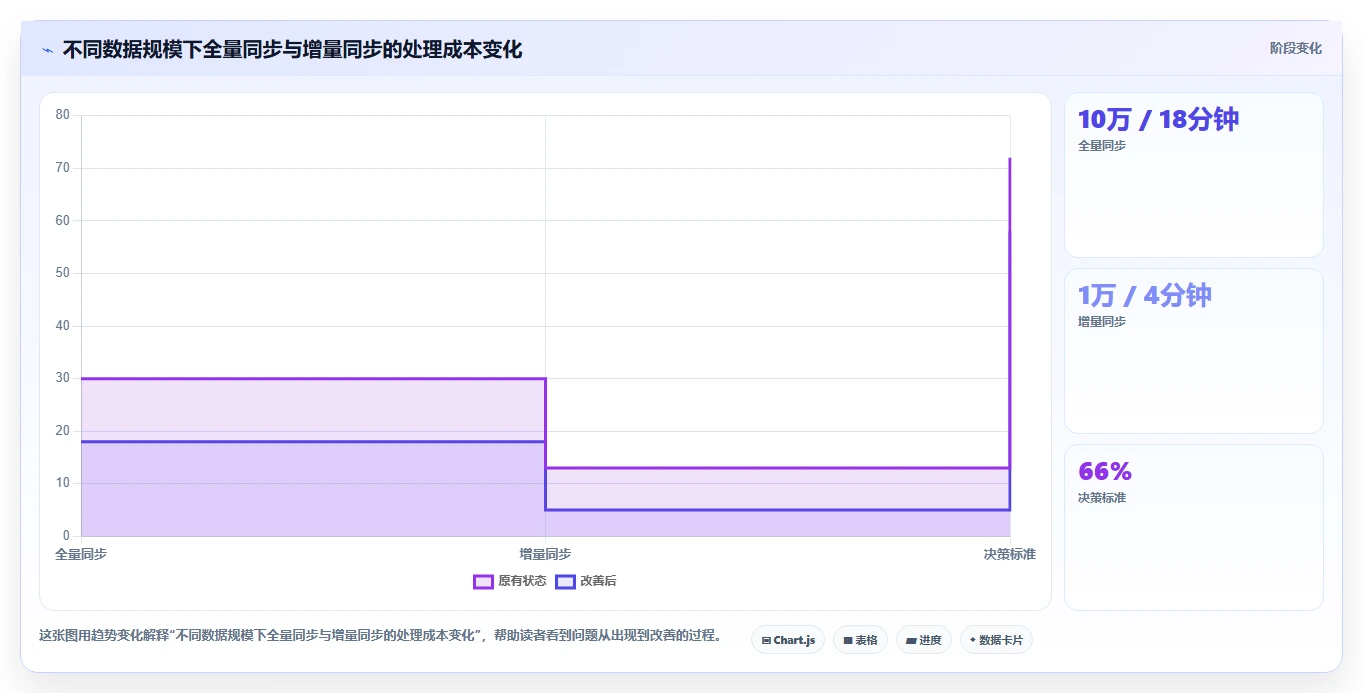Click the y-axis value 80
This screenshot has width=1363, height=693.
[63, 115]
